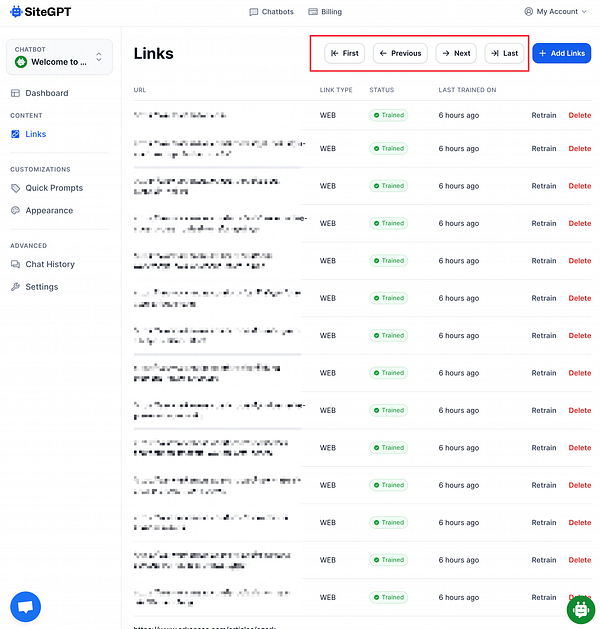Click the SiteGPT robot logo
600x629 pixels.
(x=16, y=12)
